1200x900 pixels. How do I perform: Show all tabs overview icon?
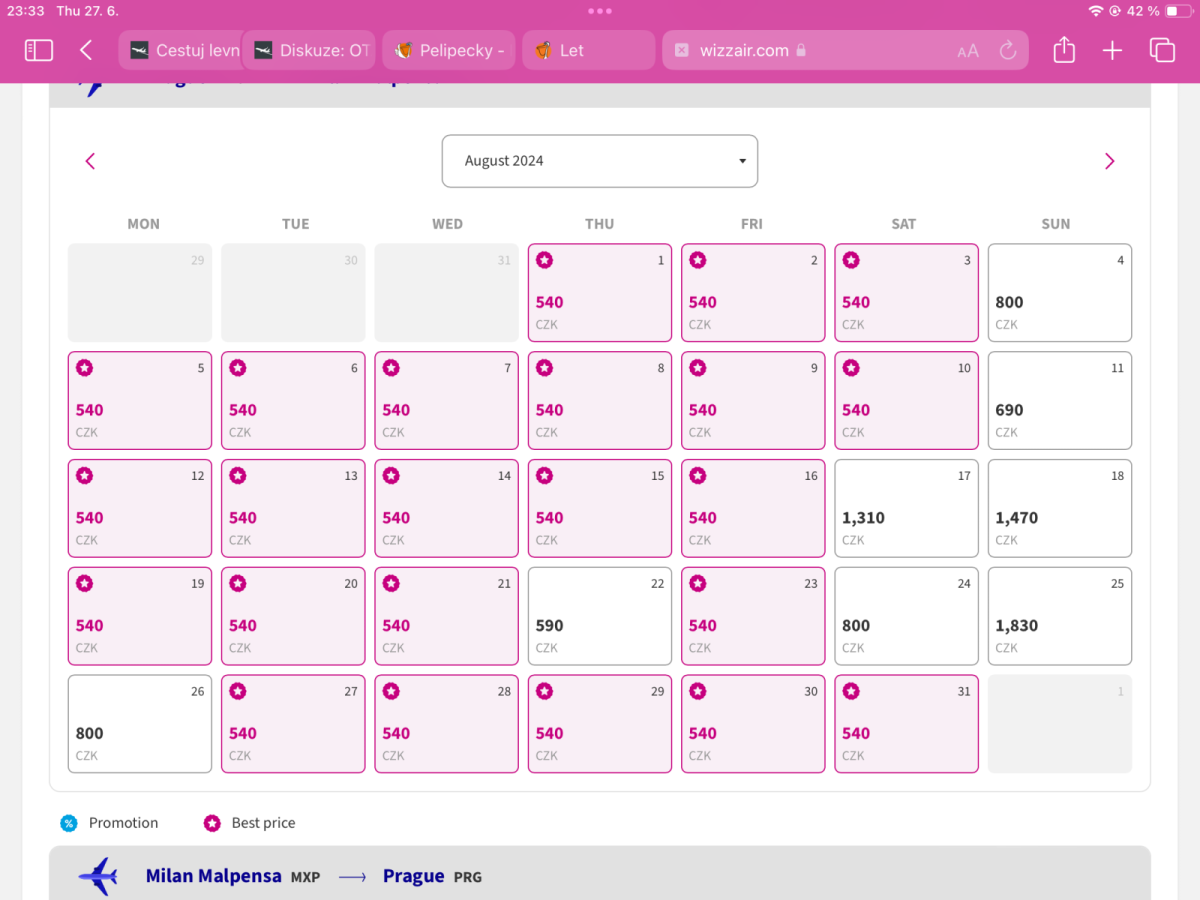[1161, 50]
